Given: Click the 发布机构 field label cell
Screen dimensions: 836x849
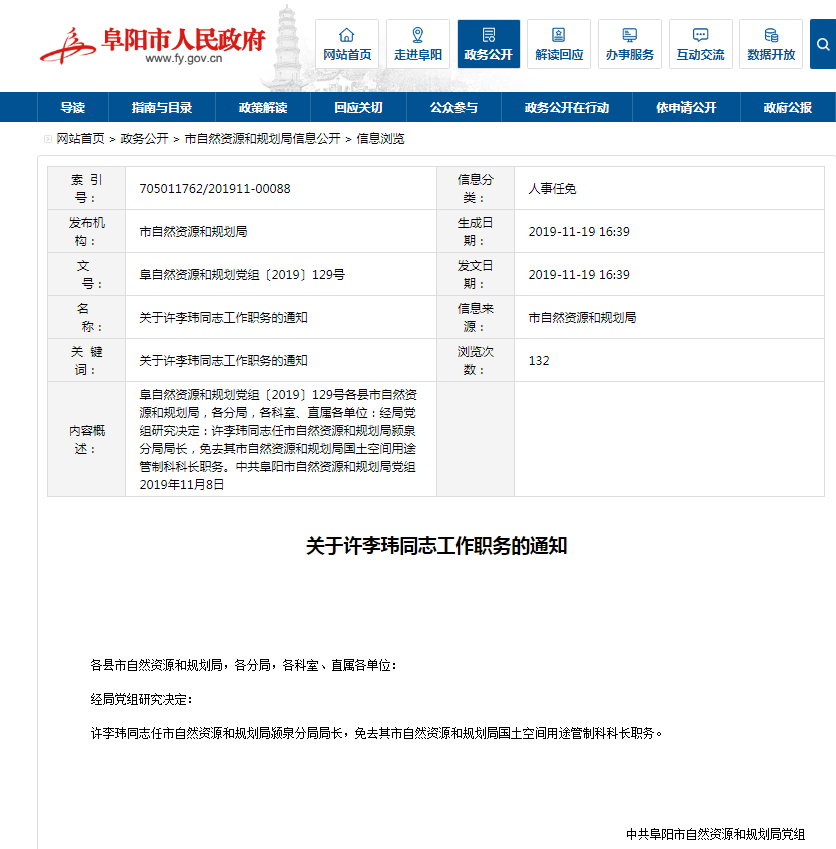Looking at the screenshot, I should pos(87,231).
